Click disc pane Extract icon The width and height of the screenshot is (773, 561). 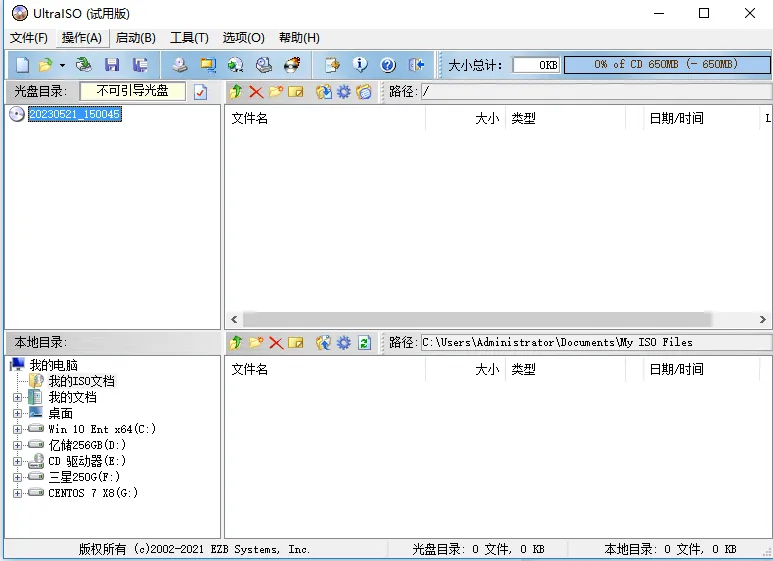323,92
